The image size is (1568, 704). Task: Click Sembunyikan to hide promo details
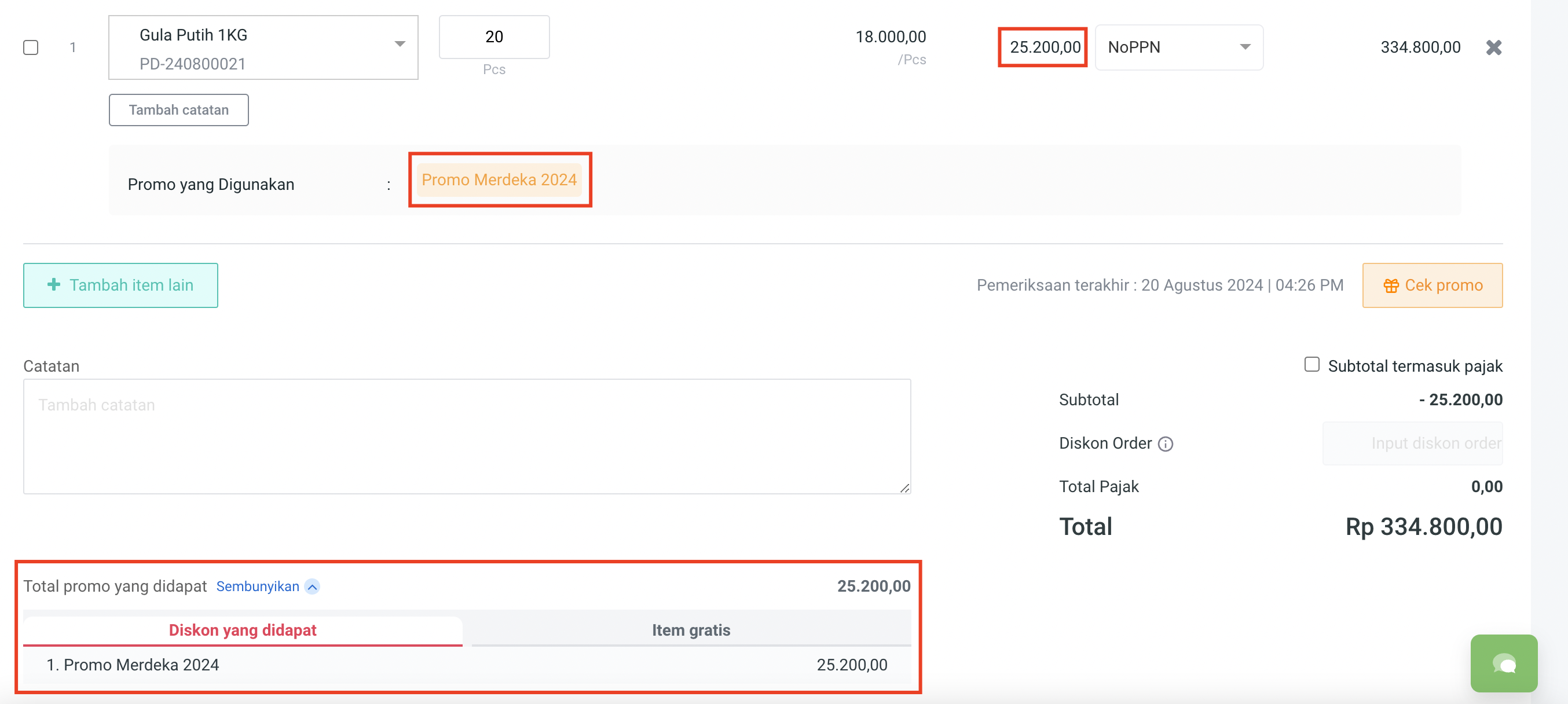pos(258,586)
